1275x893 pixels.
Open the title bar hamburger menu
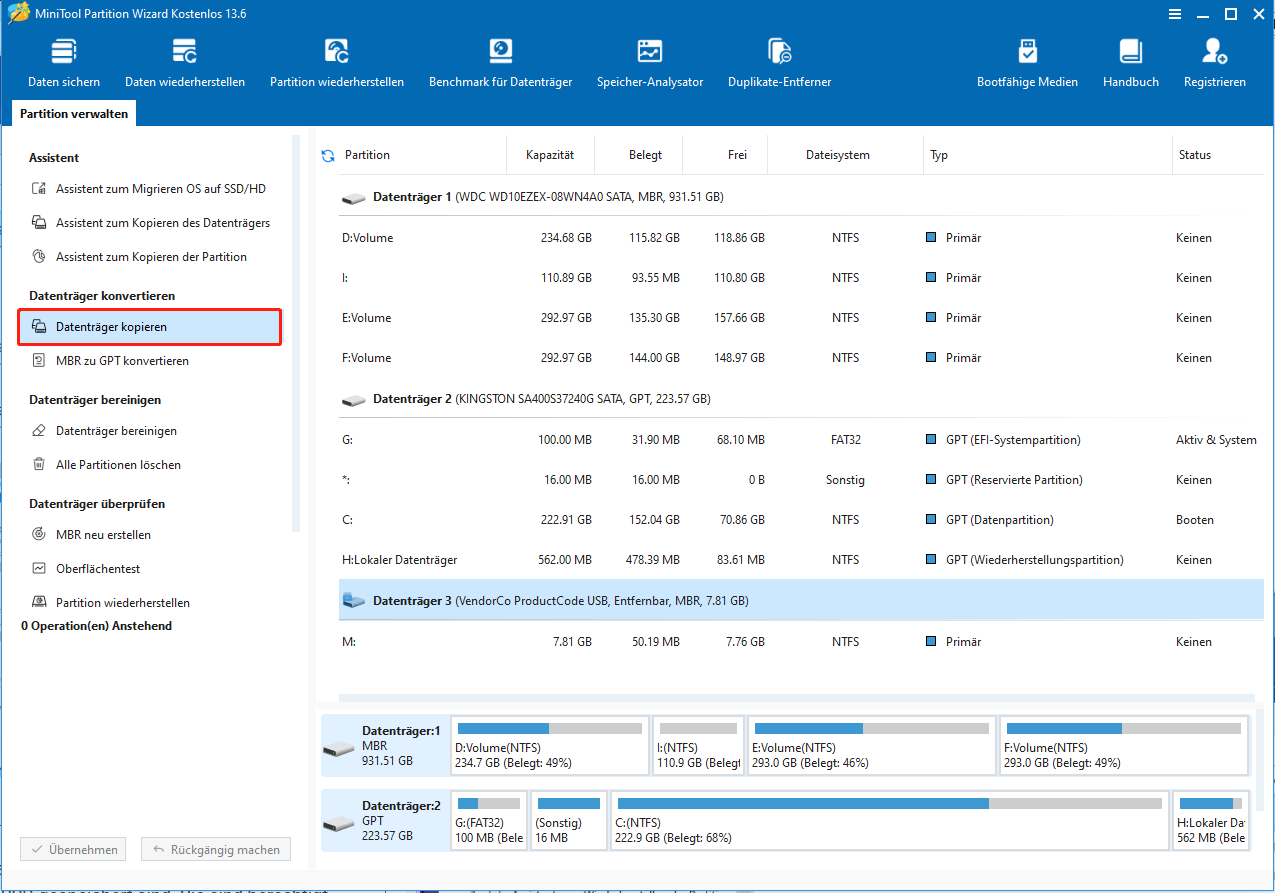point(1173,13)
